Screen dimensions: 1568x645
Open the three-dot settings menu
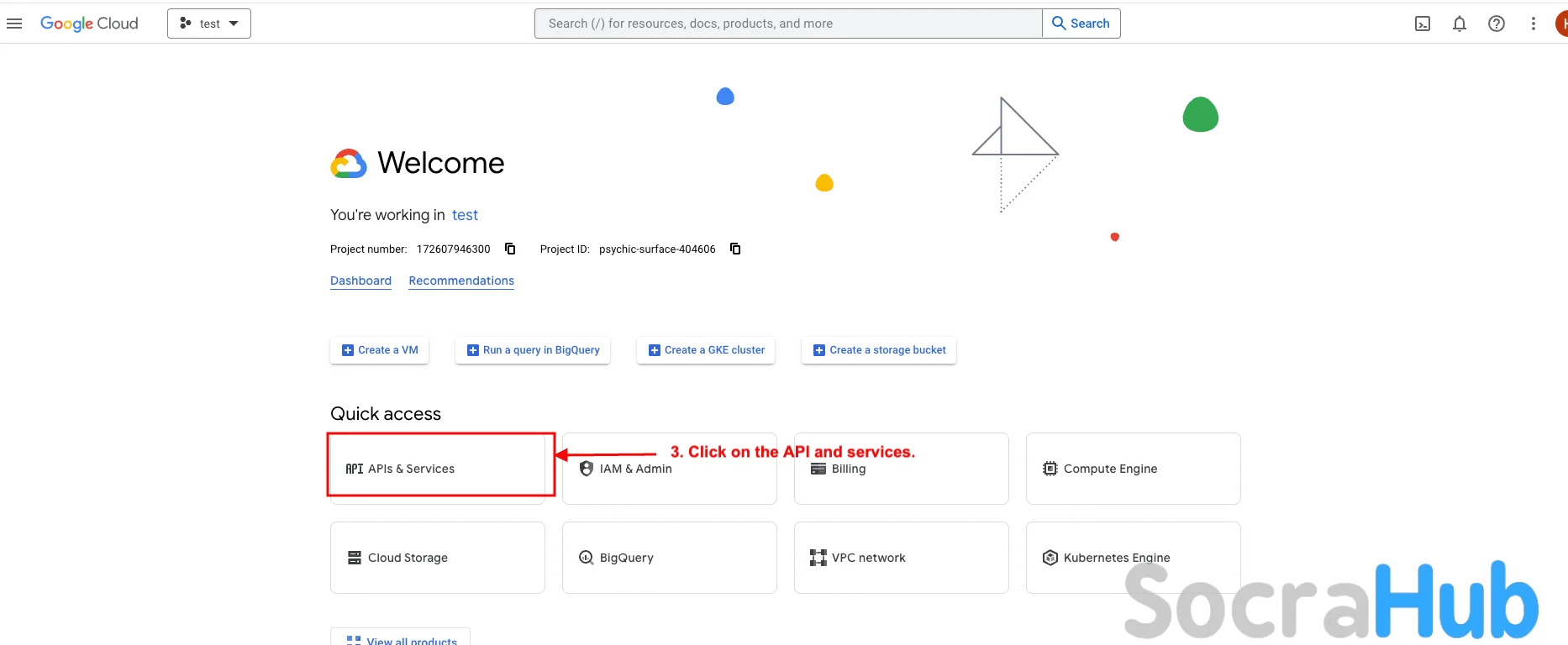pyautogui.click(x=1534, y=24)
